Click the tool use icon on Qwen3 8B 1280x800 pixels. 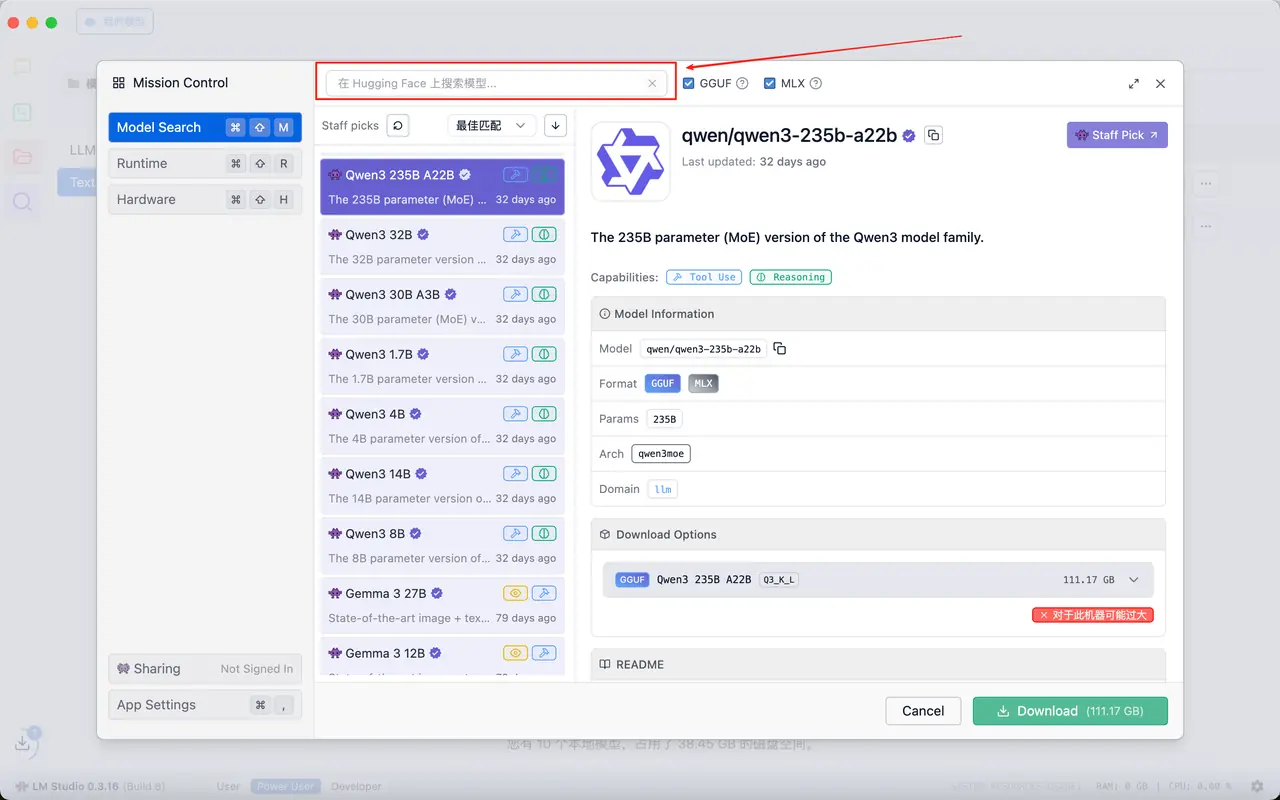pyautogui.click(x=515, y=535)
